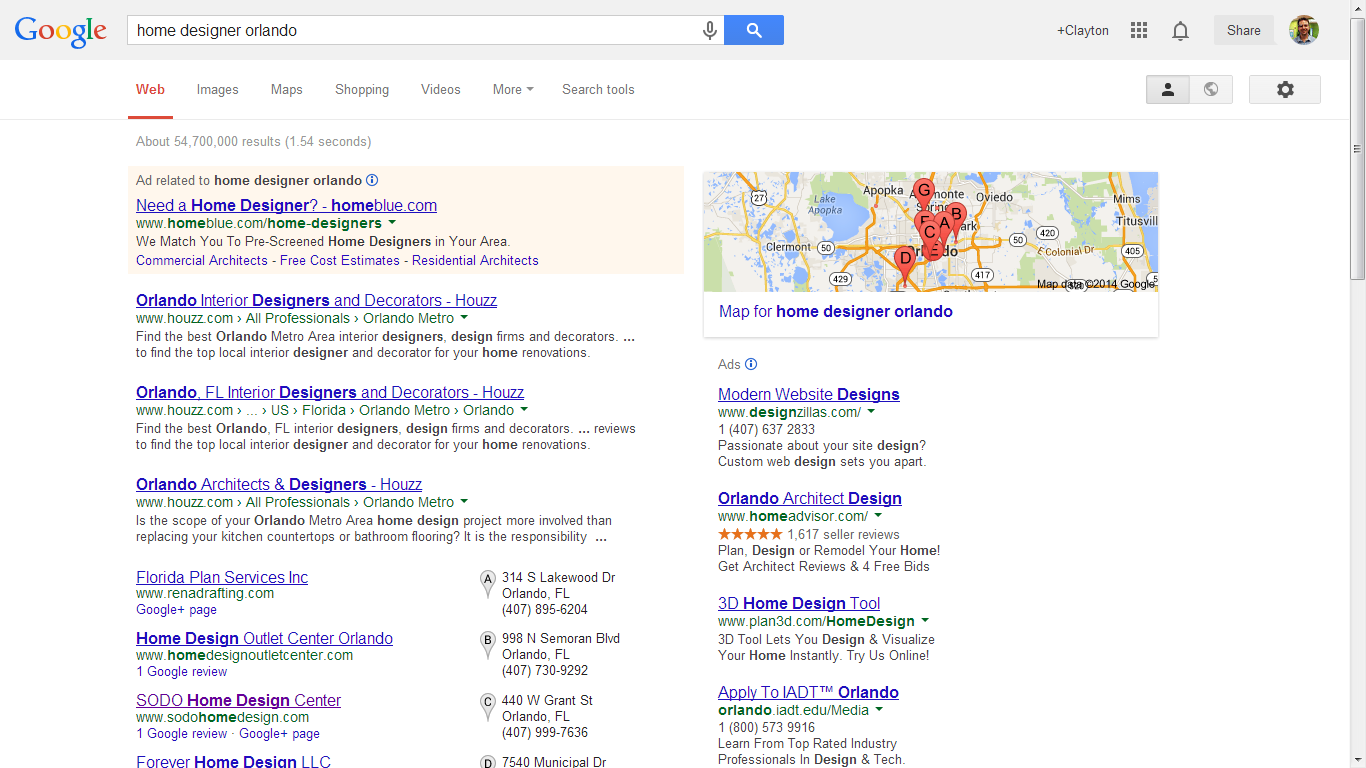Open dropdown arrow next to plan3d.com URL
This screenshot has width=1366, height=768.
(925, 621)
